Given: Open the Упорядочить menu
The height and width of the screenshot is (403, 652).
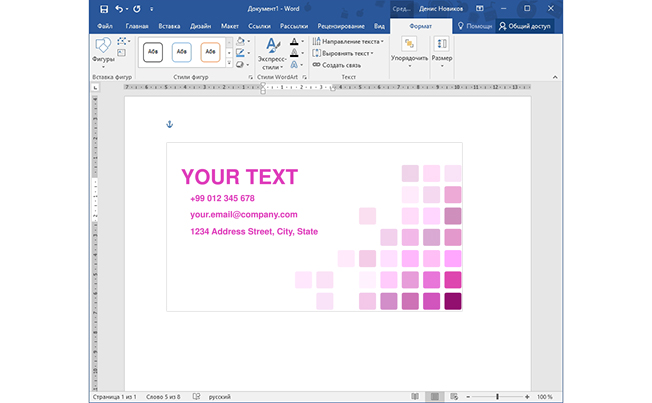Looking at the screenshot, I should pos(409,52).
